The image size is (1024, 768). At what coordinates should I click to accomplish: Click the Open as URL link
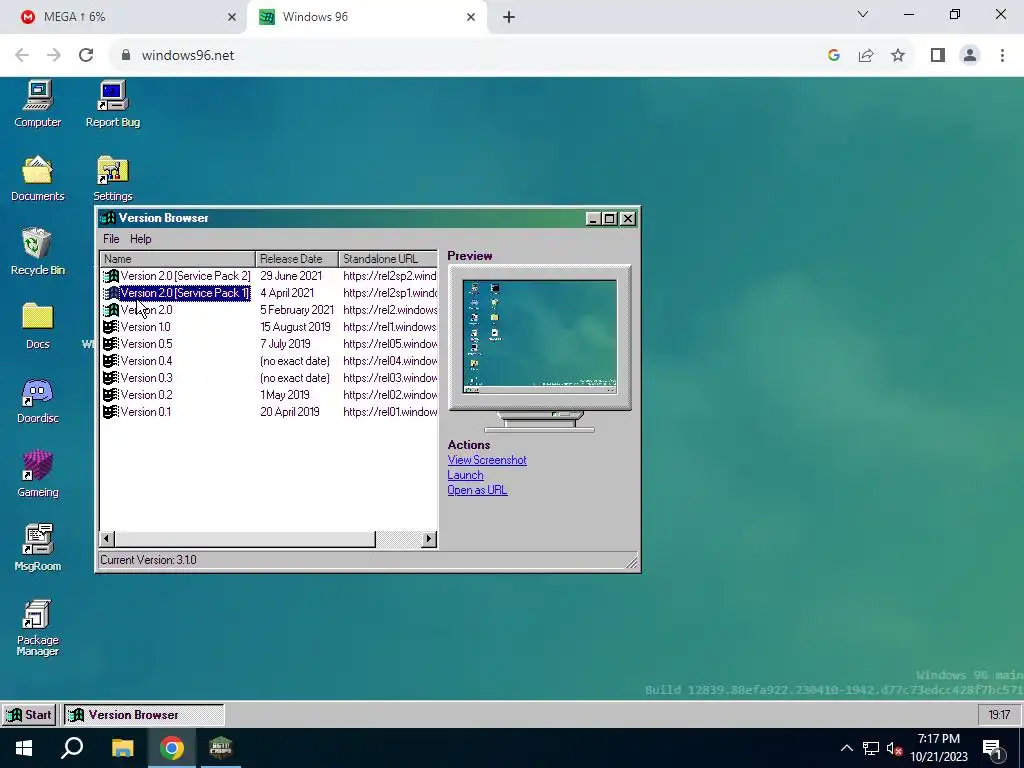pyautogui.click(x=477, y=490)
